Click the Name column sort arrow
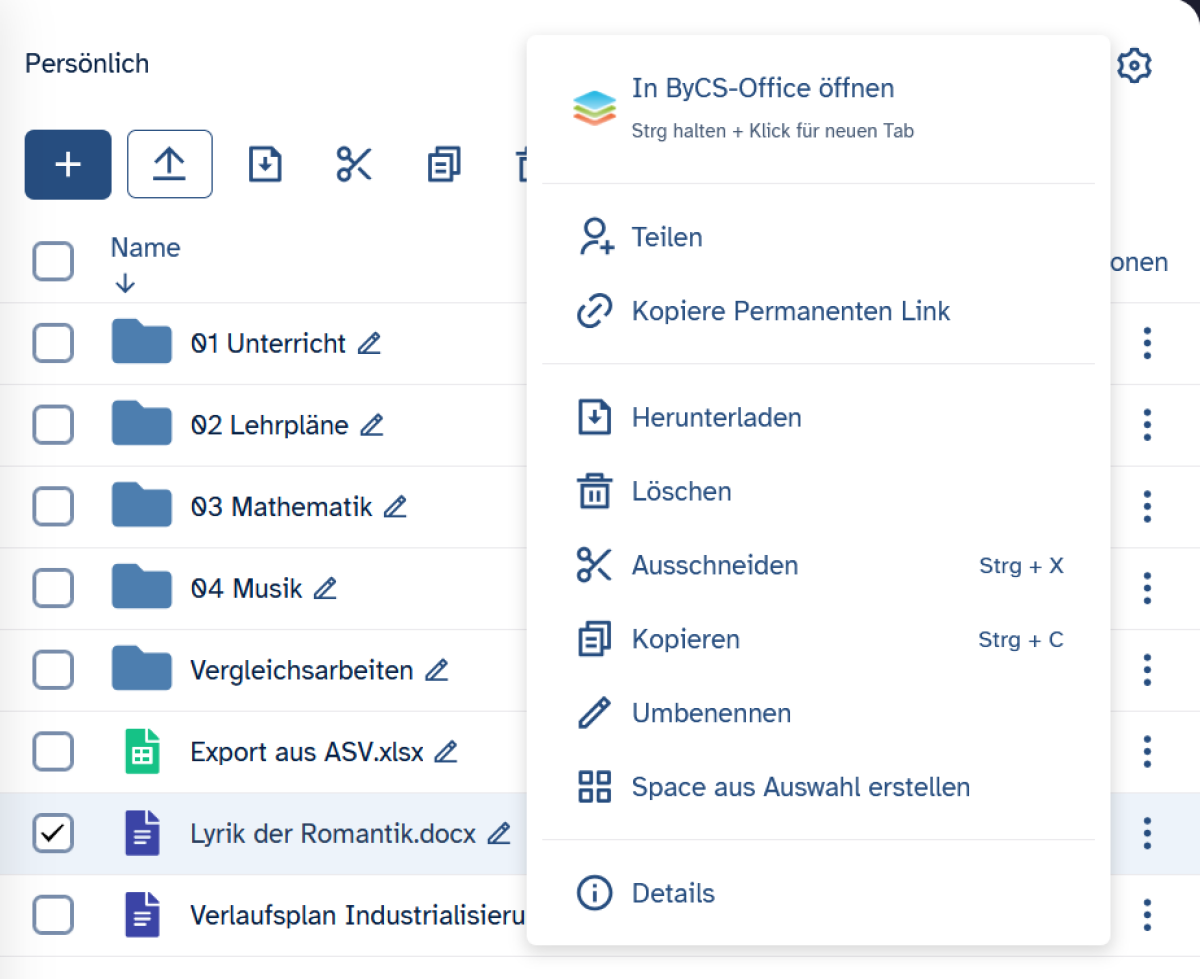 point(125,284)
